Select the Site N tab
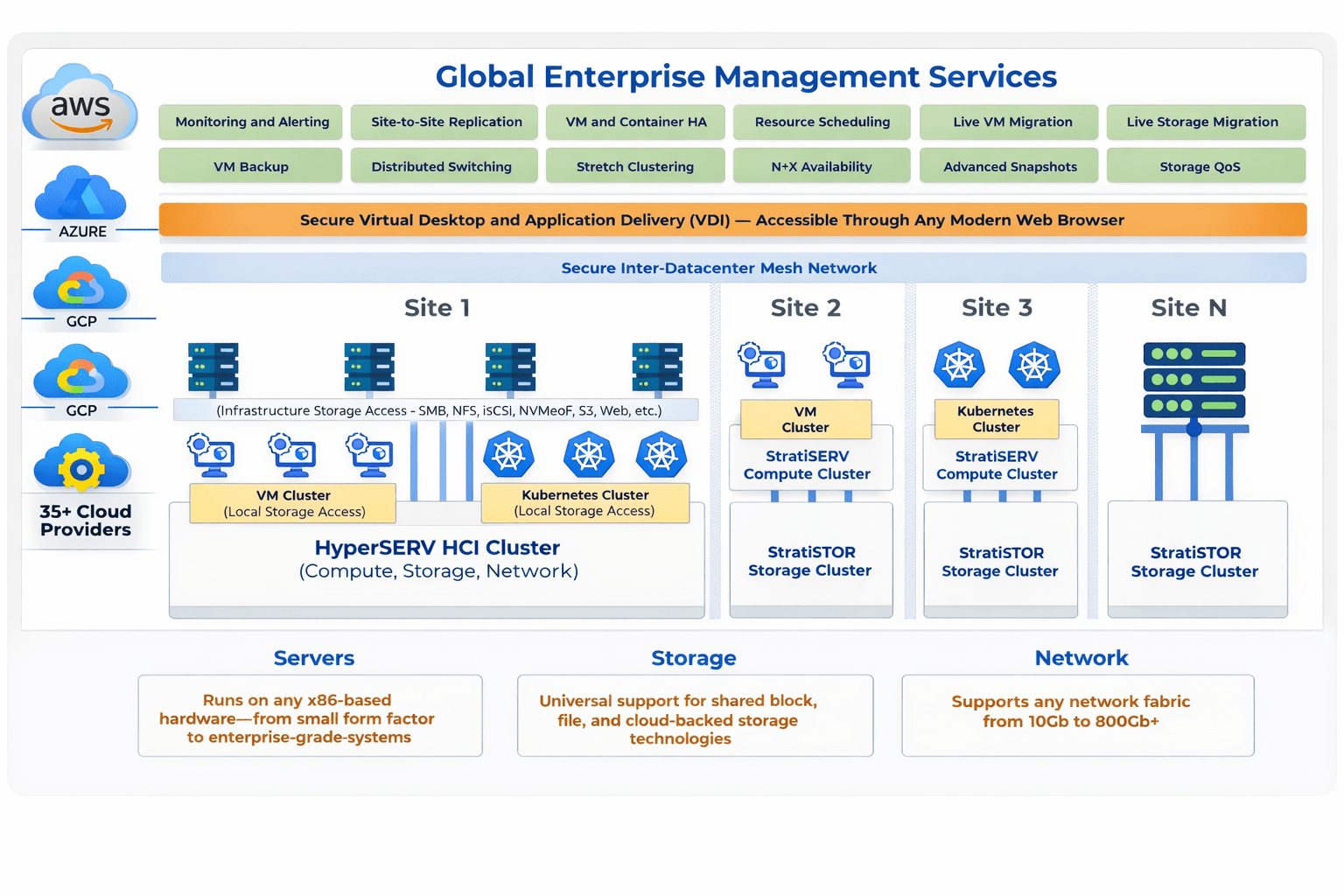 tap(1187, 308)
